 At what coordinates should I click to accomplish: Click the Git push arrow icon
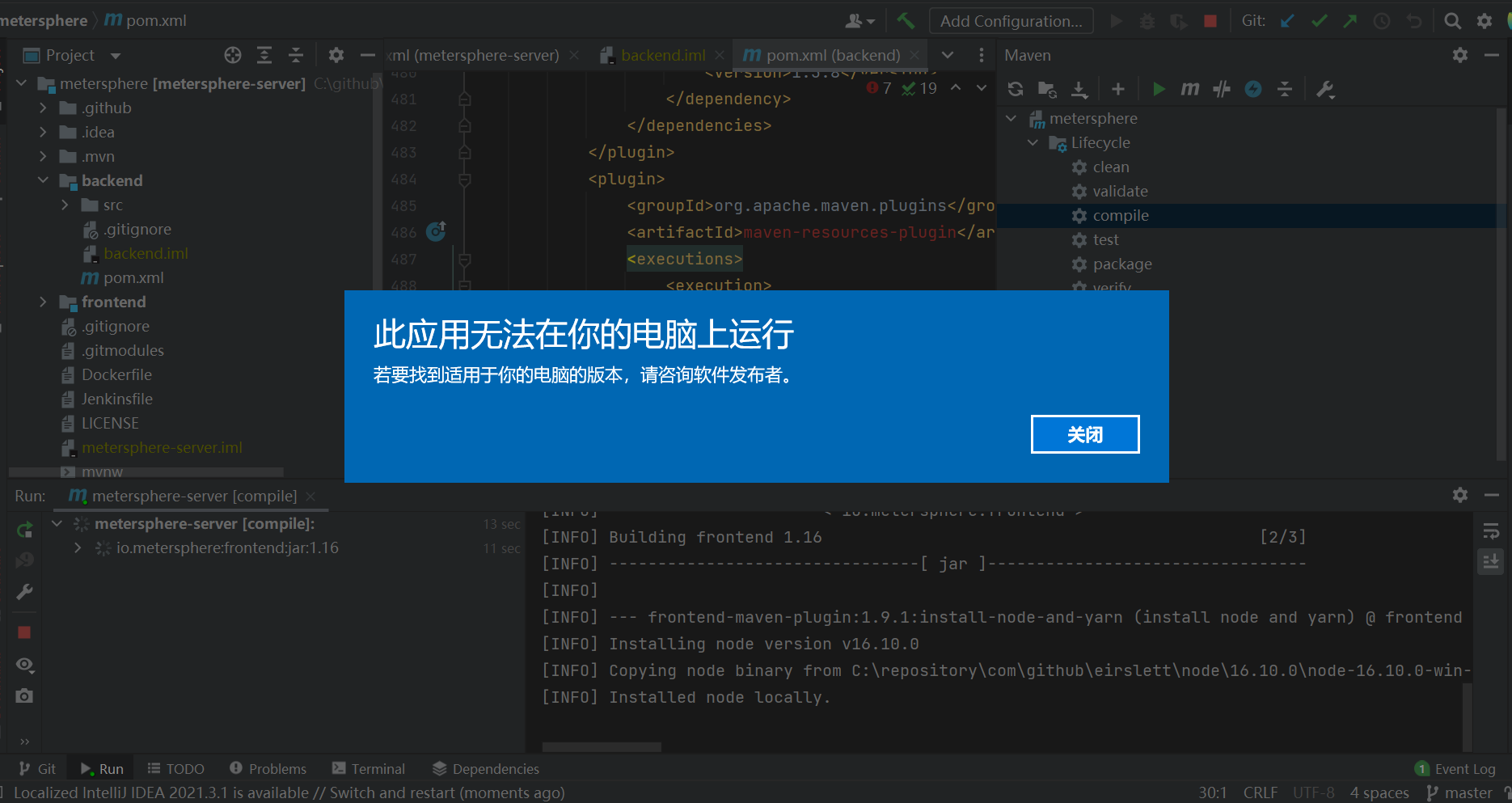1350,21
